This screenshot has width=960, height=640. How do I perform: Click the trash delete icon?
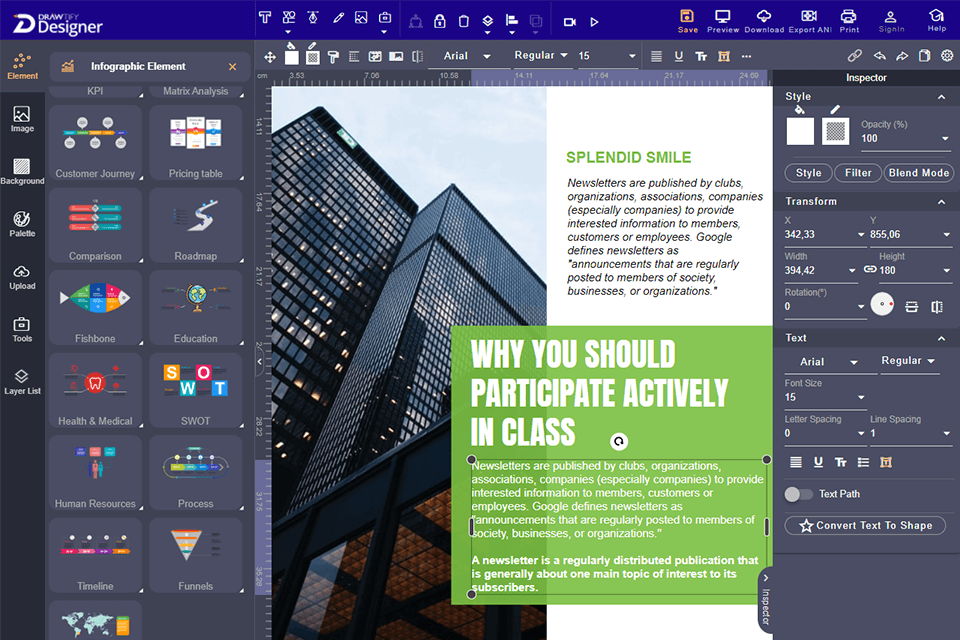pyautogui.click(x=463, y=21)
